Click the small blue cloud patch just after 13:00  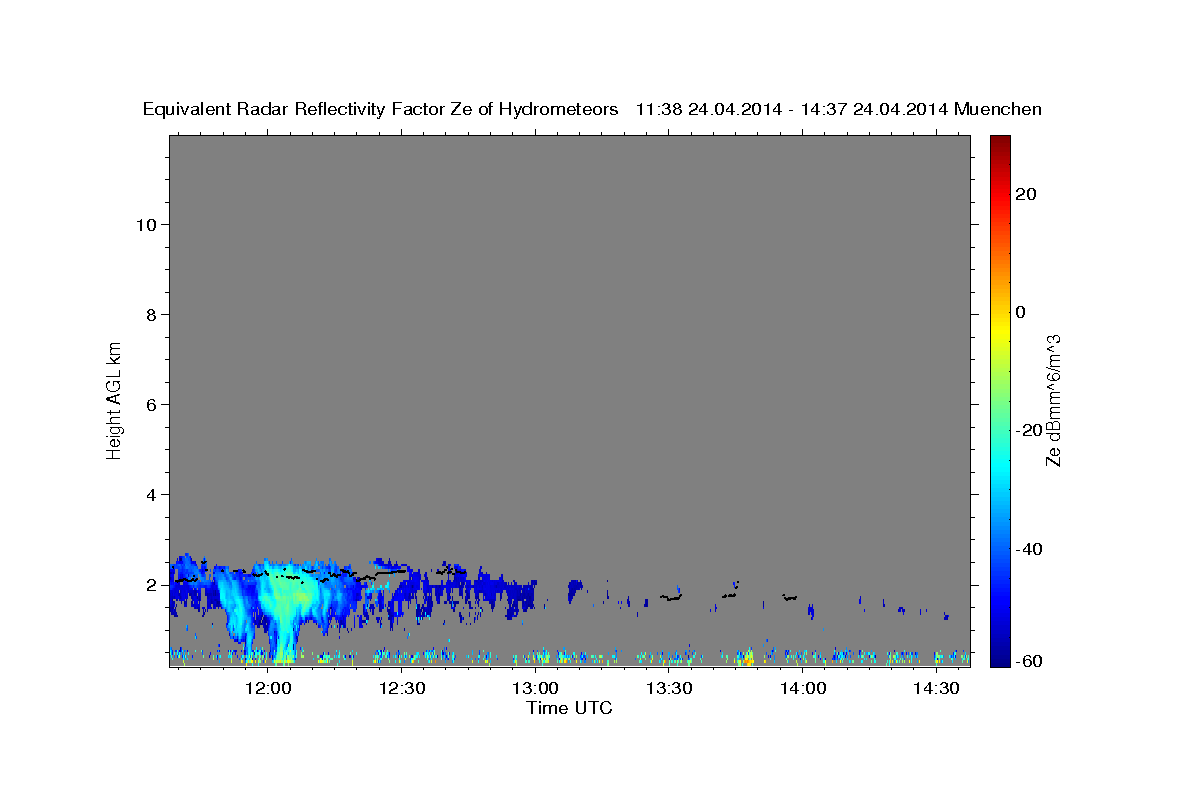(574, 590)
